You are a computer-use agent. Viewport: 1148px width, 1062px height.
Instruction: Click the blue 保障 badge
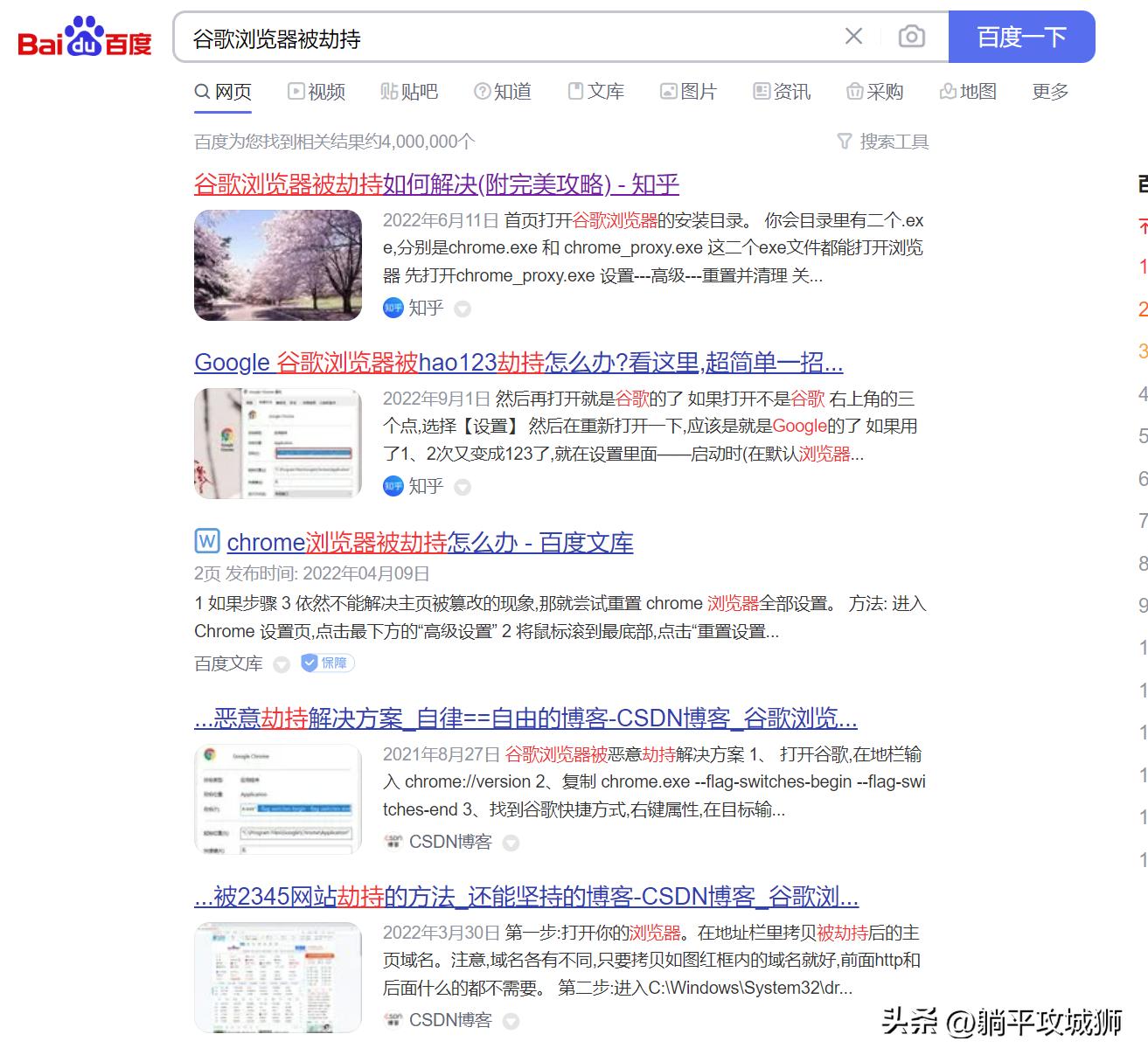[326, 663]
